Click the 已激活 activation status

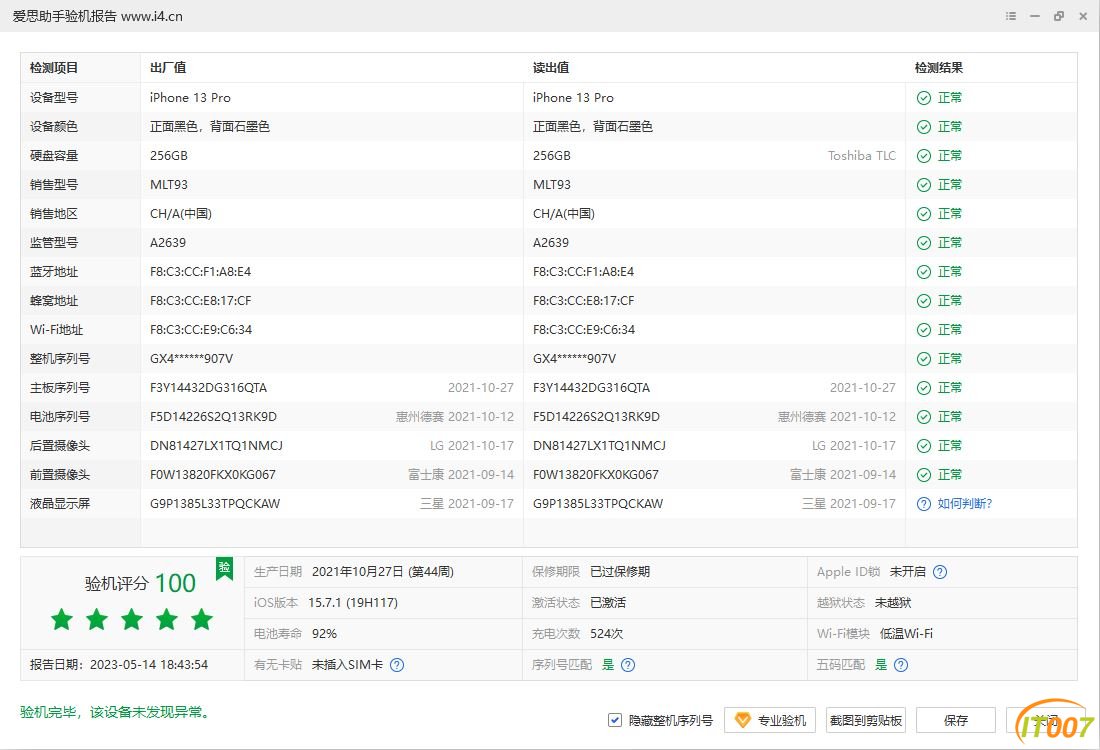tap(608, 603)
